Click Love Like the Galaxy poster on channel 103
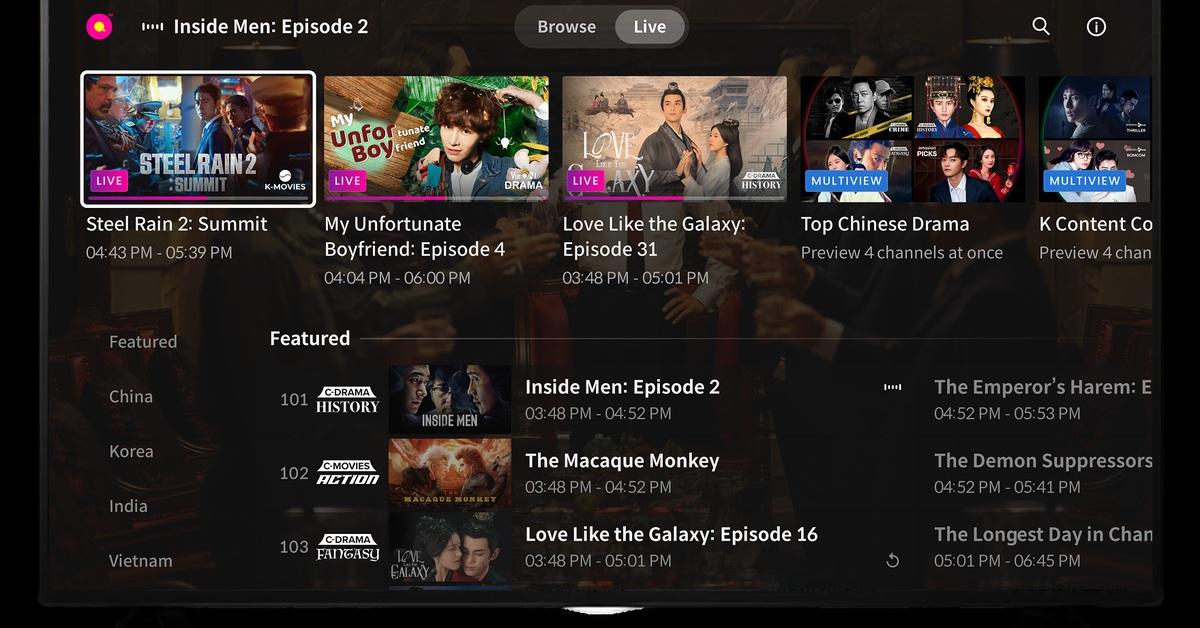Viewport: 1200px width, 628px height. [450, 547]
